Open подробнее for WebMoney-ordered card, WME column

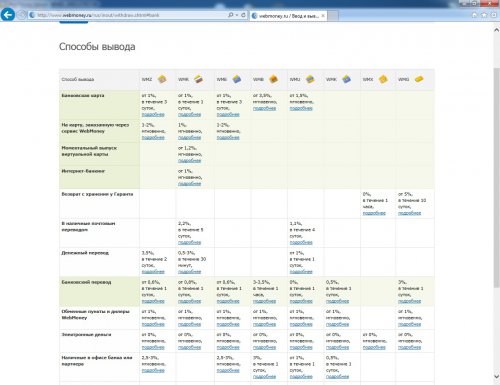pos(228,138)
